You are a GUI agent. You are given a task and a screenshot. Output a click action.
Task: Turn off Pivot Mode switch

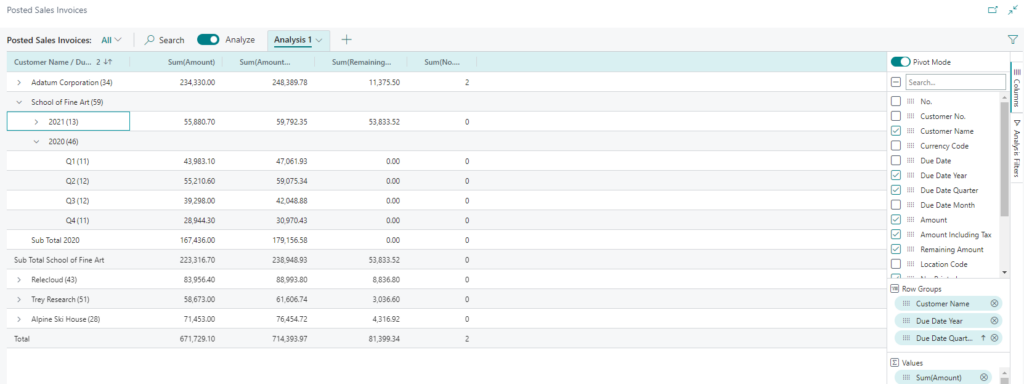(x=901, y=62)
